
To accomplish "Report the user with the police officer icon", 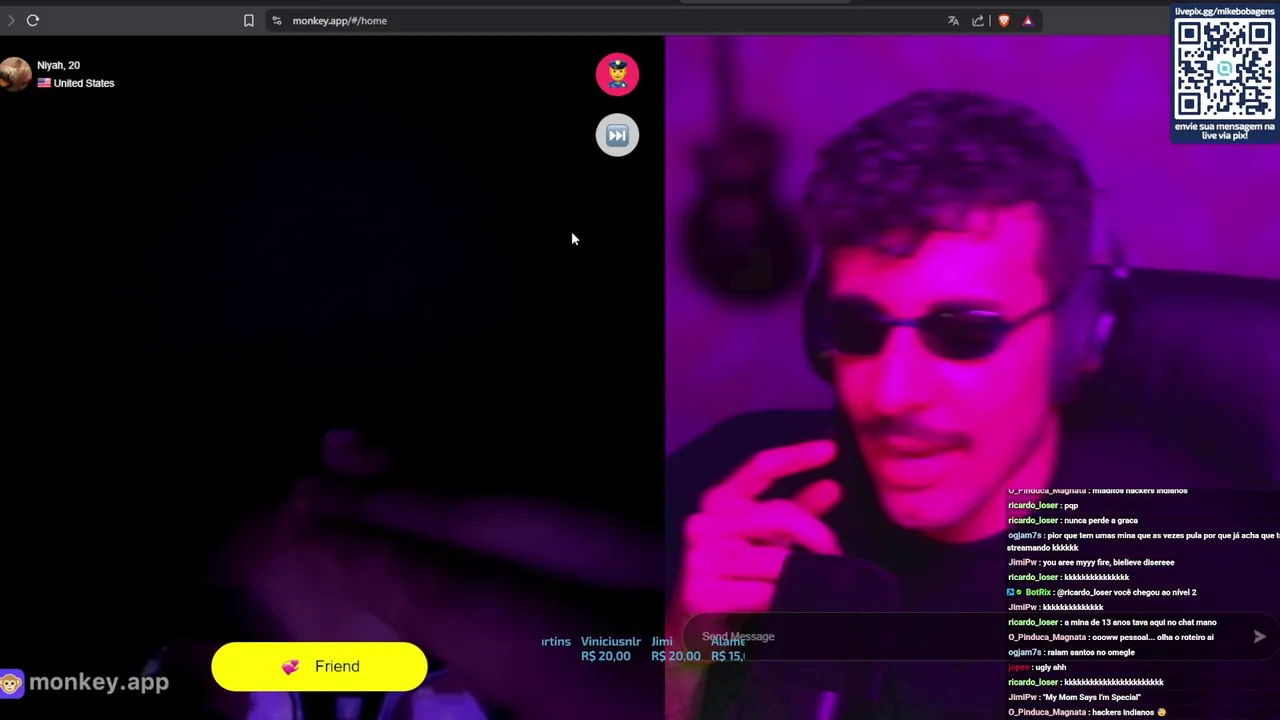I will pos(617,74).
